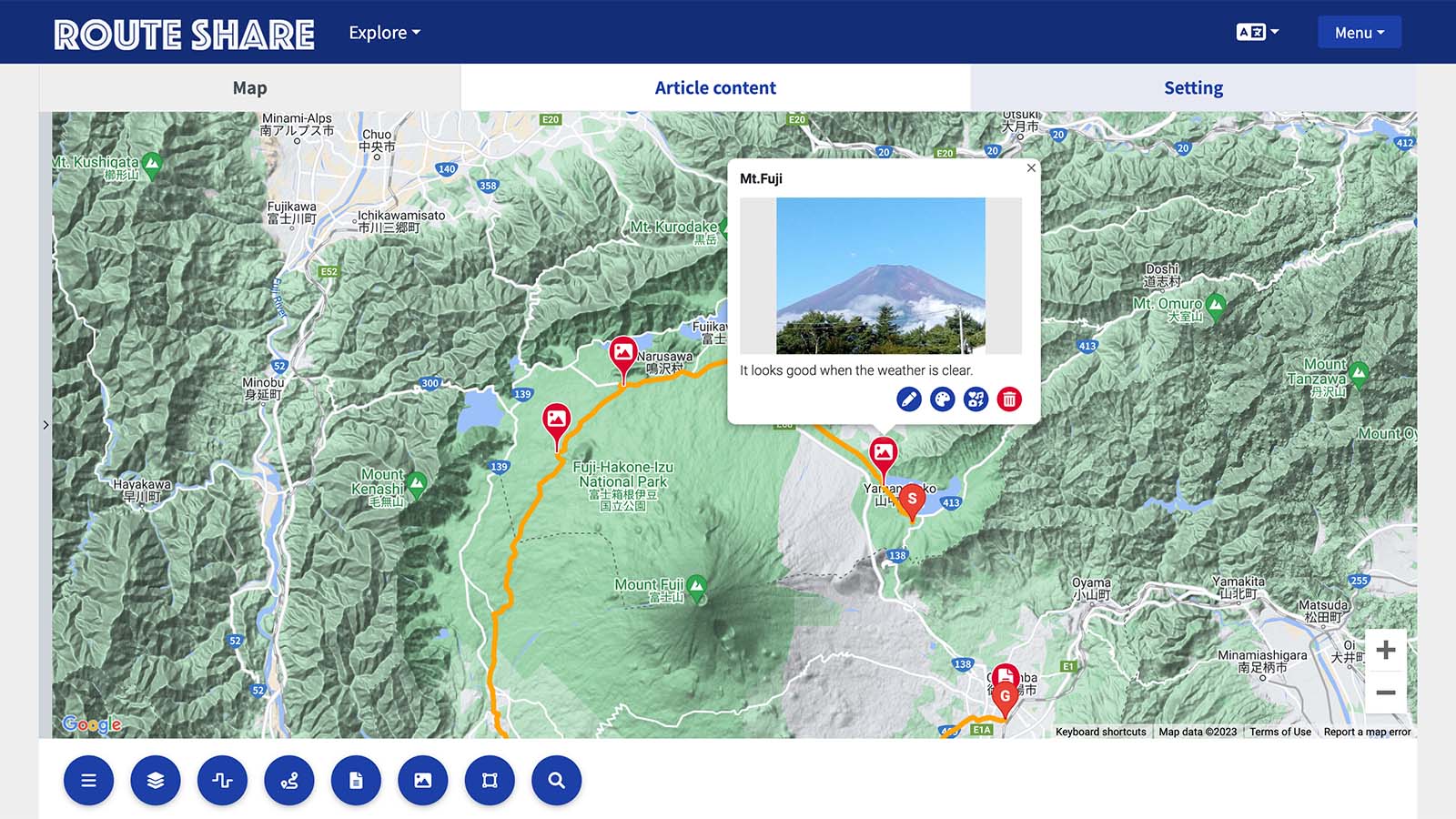Close the Mt.Fuji info popup
Image resolution: width=1456 pixels, height=819 pixels.
[1031, 167]
